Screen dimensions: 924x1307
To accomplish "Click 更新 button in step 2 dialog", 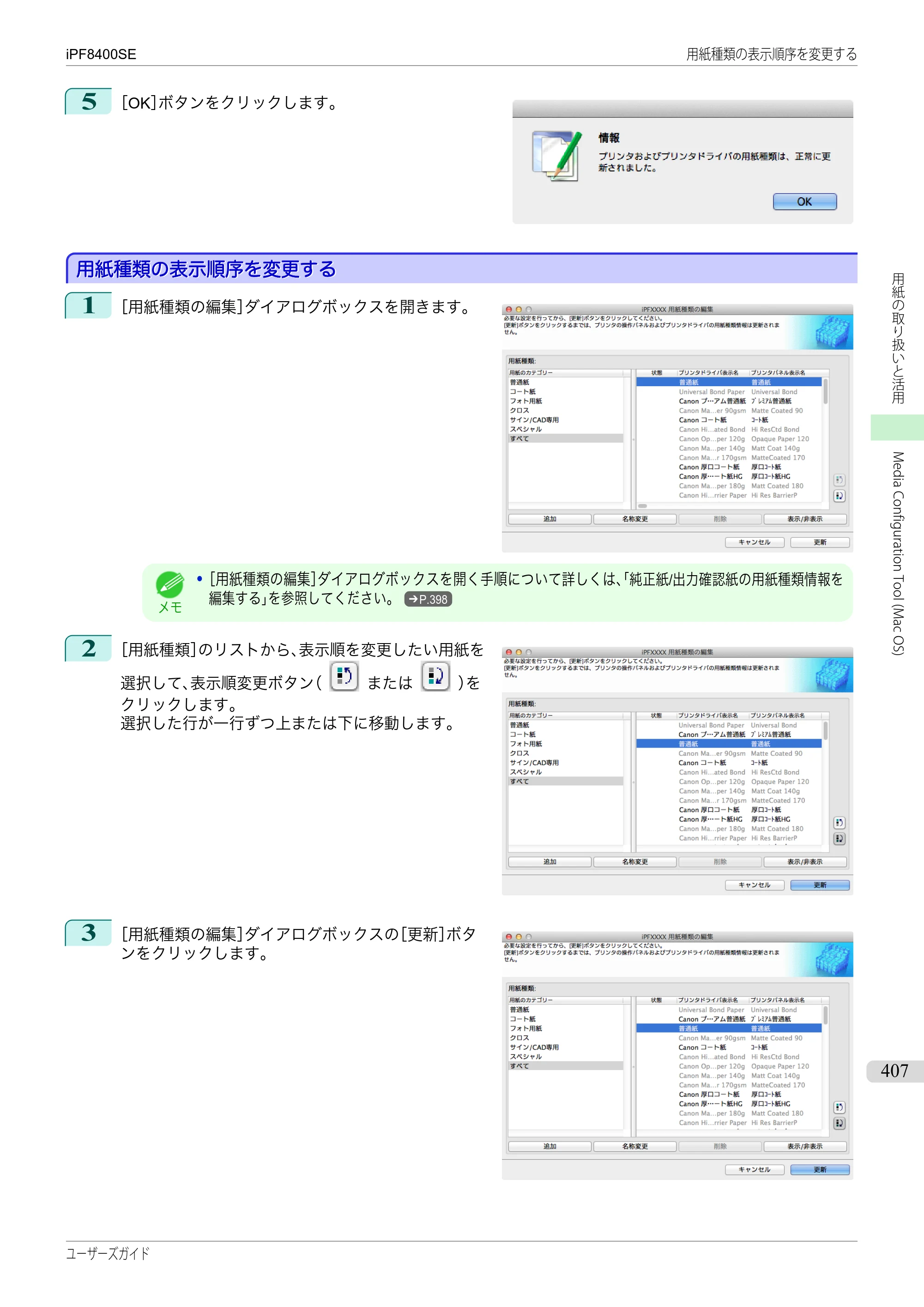I will pos(820,885).
